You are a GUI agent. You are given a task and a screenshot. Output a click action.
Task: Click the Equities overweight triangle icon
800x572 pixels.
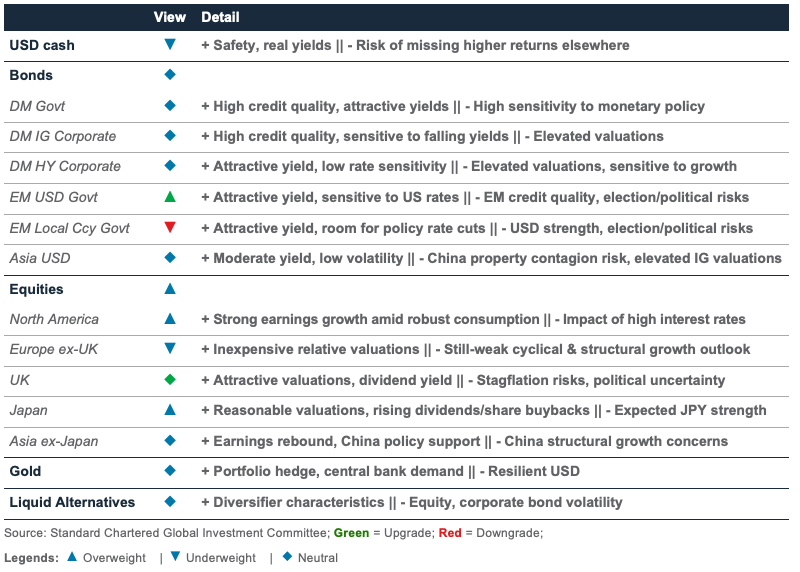tap(169, 289)
